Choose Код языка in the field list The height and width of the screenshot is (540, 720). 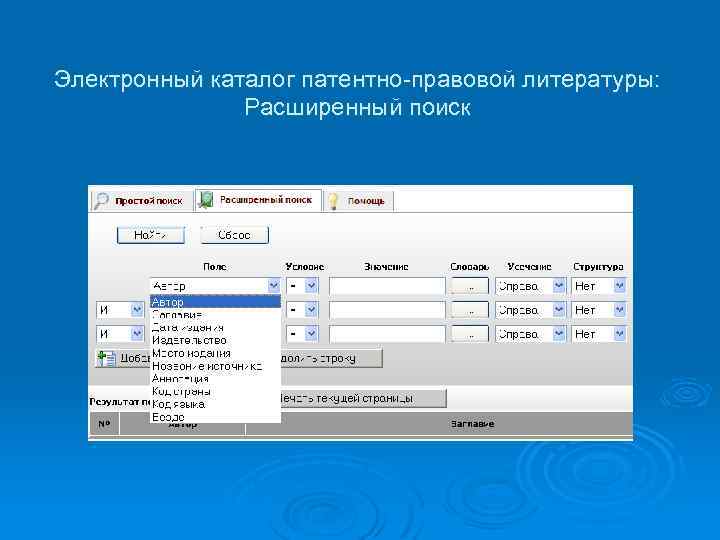(x=215, y=405)
